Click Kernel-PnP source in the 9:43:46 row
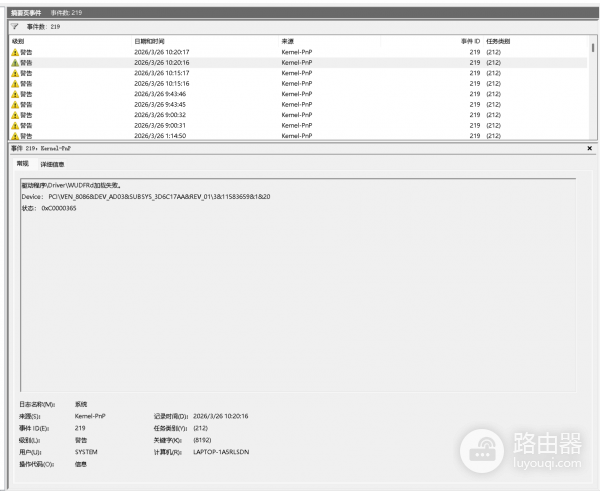The width and height of the screenshot is (600, 491). (297, 94)
